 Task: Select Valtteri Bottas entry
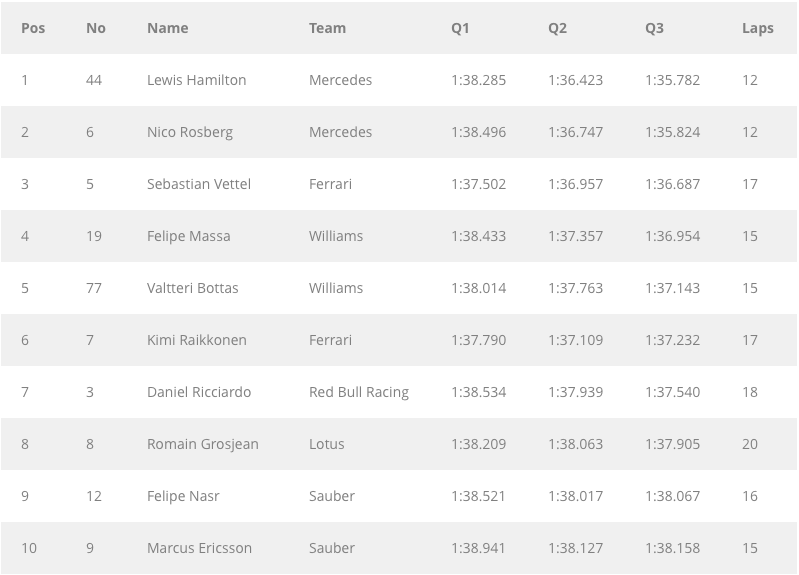point(193,288)
